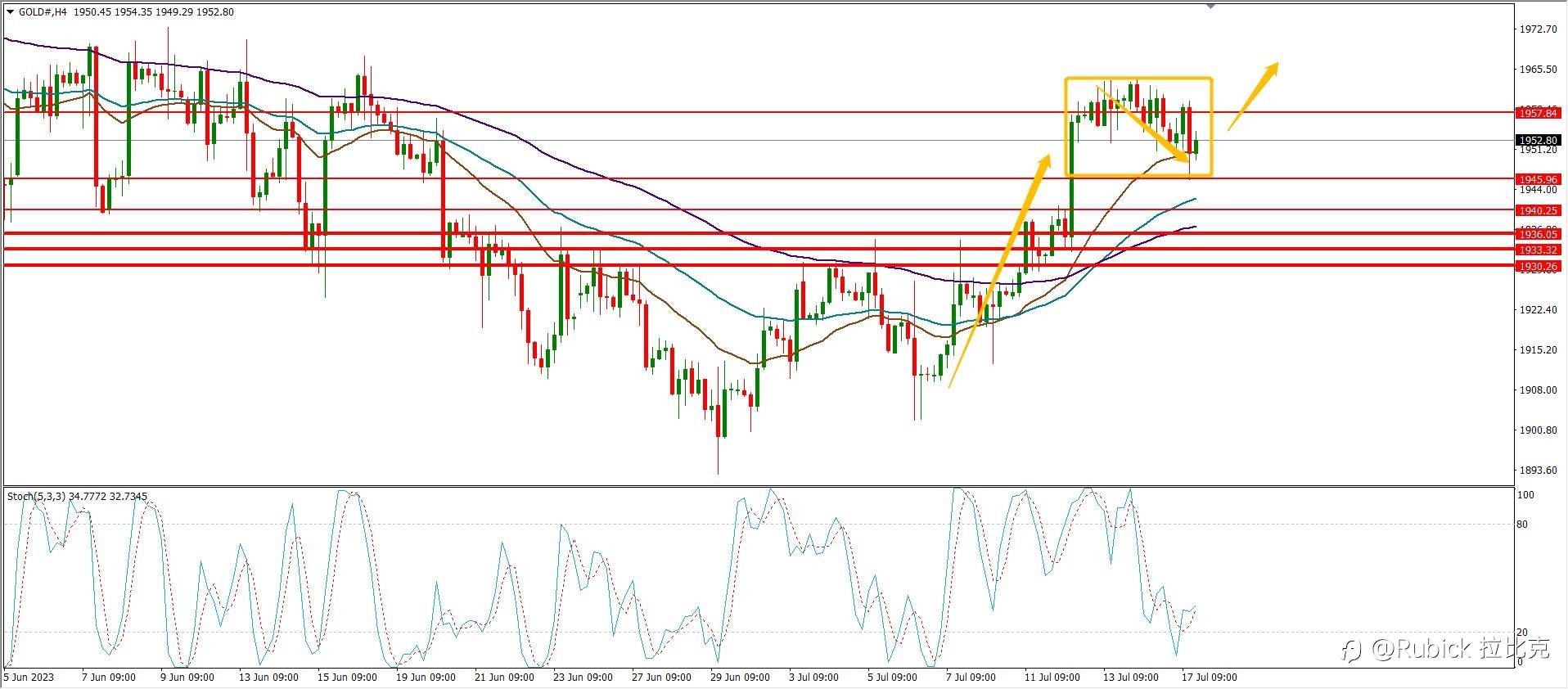Click the 13 Jul 09:00 time label
Screen dimensions: 1568x689
1130,678
